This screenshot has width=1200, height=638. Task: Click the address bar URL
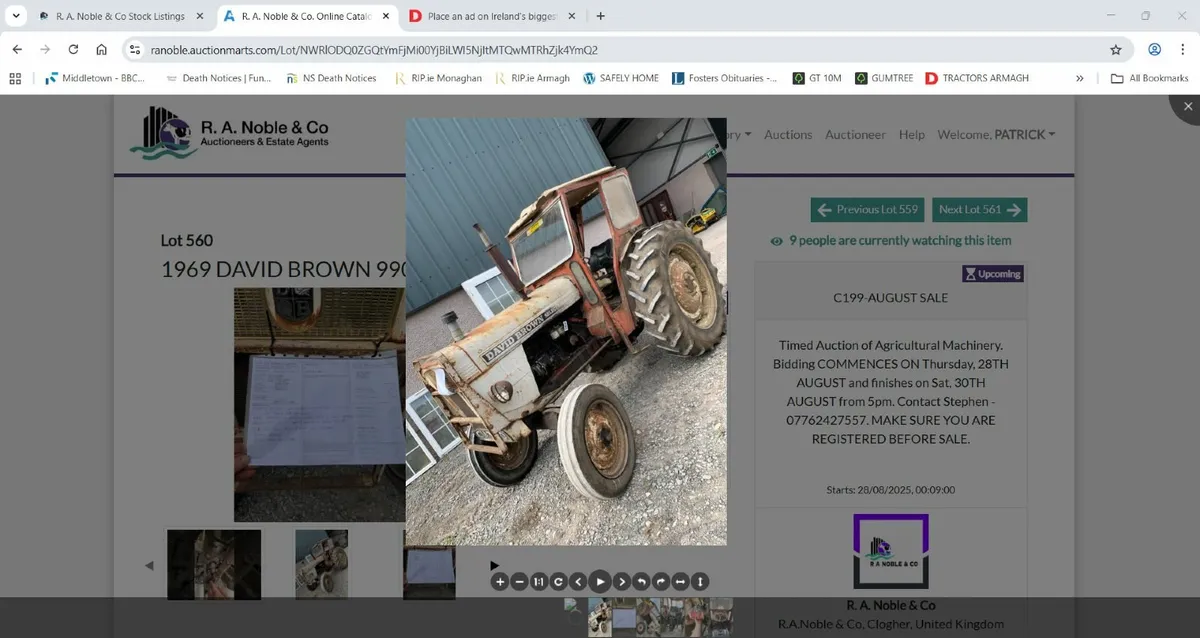point(374,49)
